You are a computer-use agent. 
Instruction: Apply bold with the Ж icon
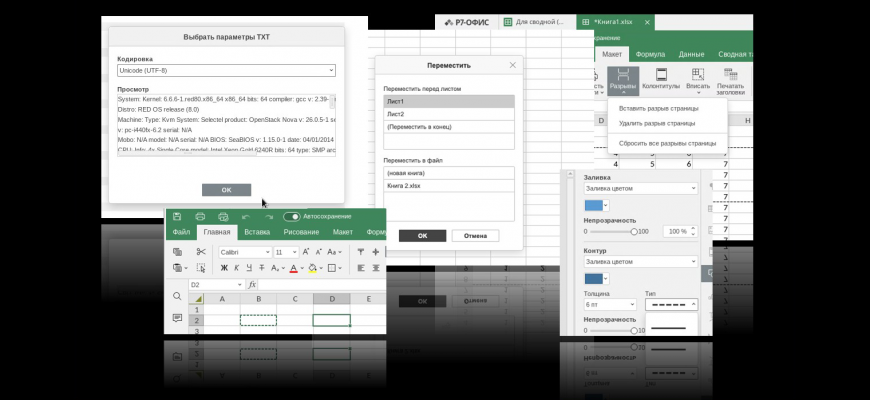224,268
